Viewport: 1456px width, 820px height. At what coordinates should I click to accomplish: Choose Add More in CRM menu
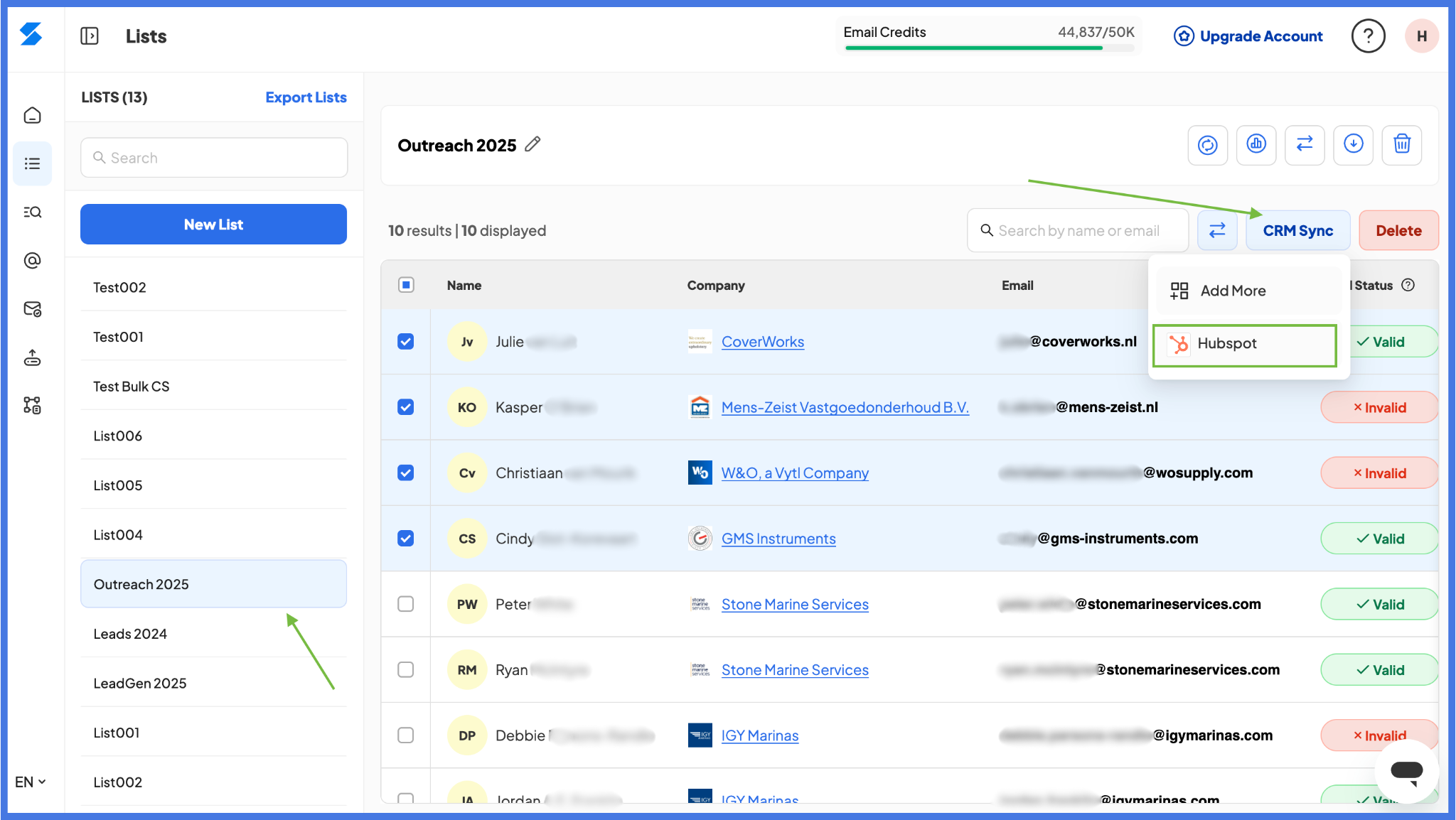coord(1248,291)
